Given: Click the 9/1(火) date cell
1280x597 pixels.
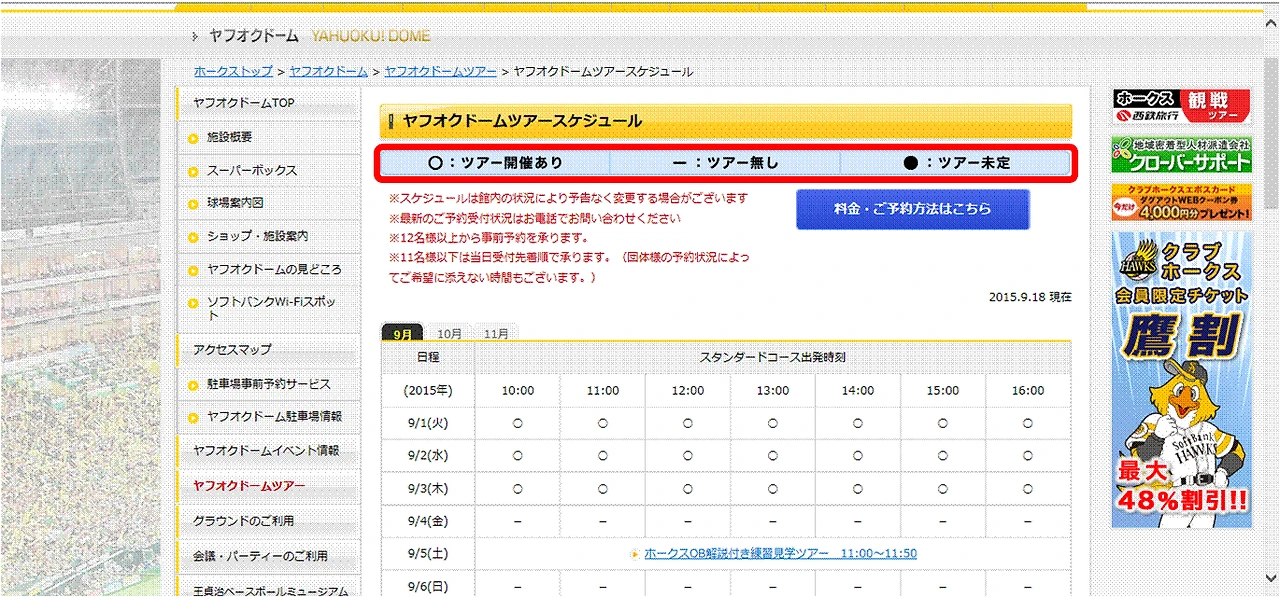Looking at the screenshot, I should (428, 423).
